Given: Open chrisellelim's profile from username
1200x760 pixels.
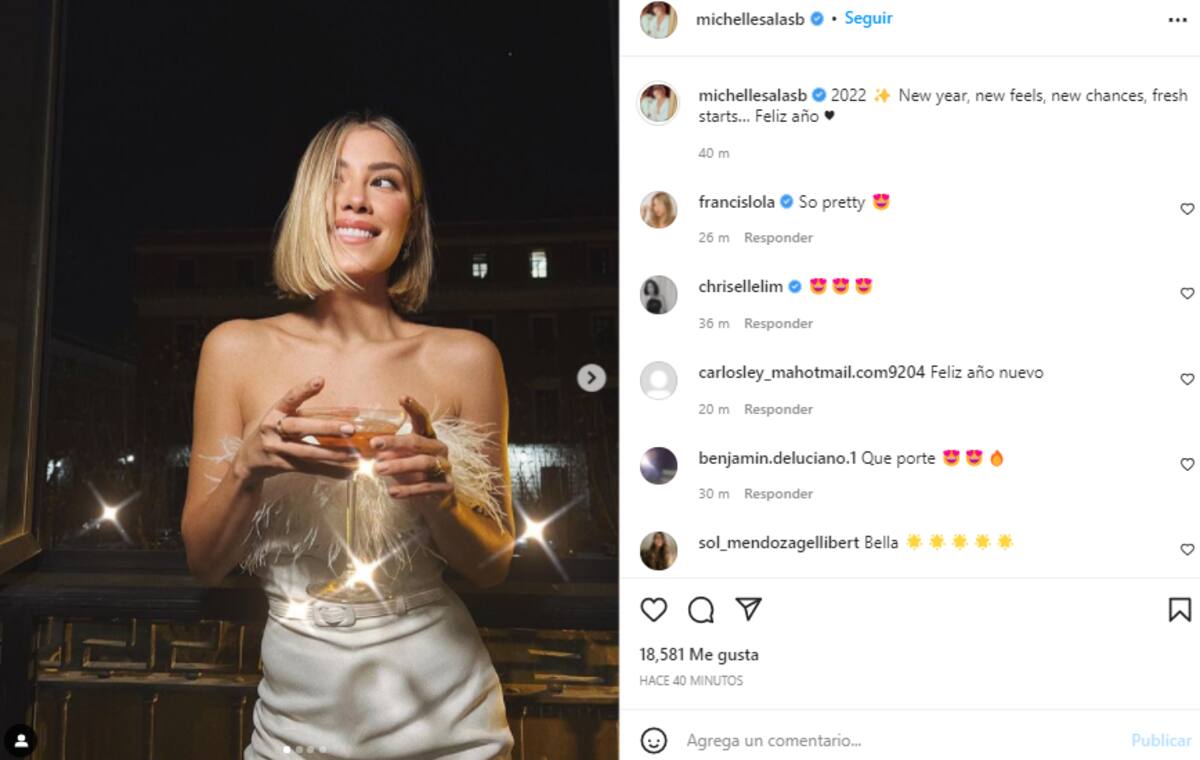Looking at the screenshot, I should pyautogui.click(x=740, y=287).
